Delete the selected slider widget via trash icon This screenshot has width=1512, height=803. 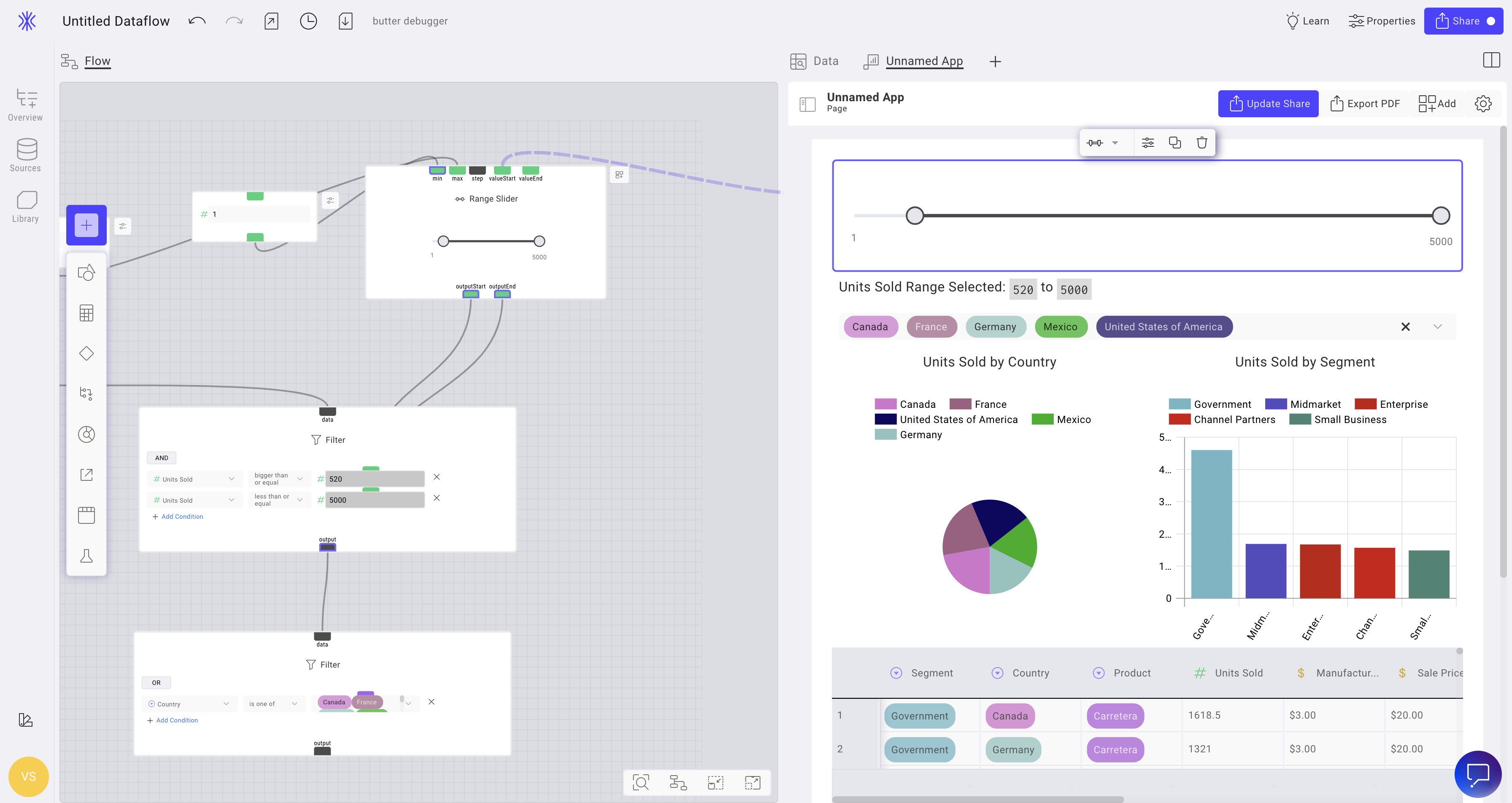1201,142
